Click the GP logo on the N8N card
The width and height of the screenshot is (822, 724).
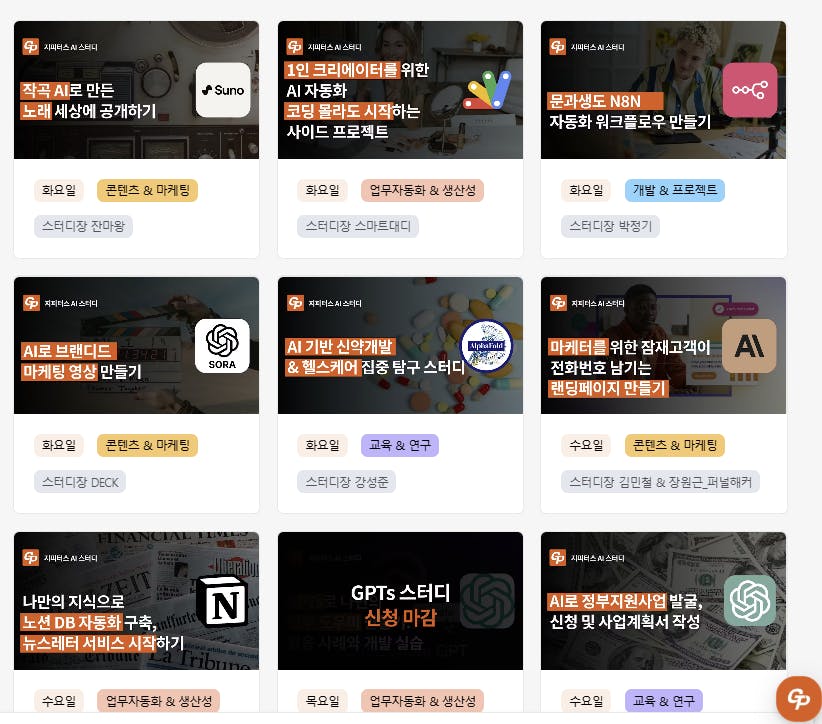click(x=557, y=47)
